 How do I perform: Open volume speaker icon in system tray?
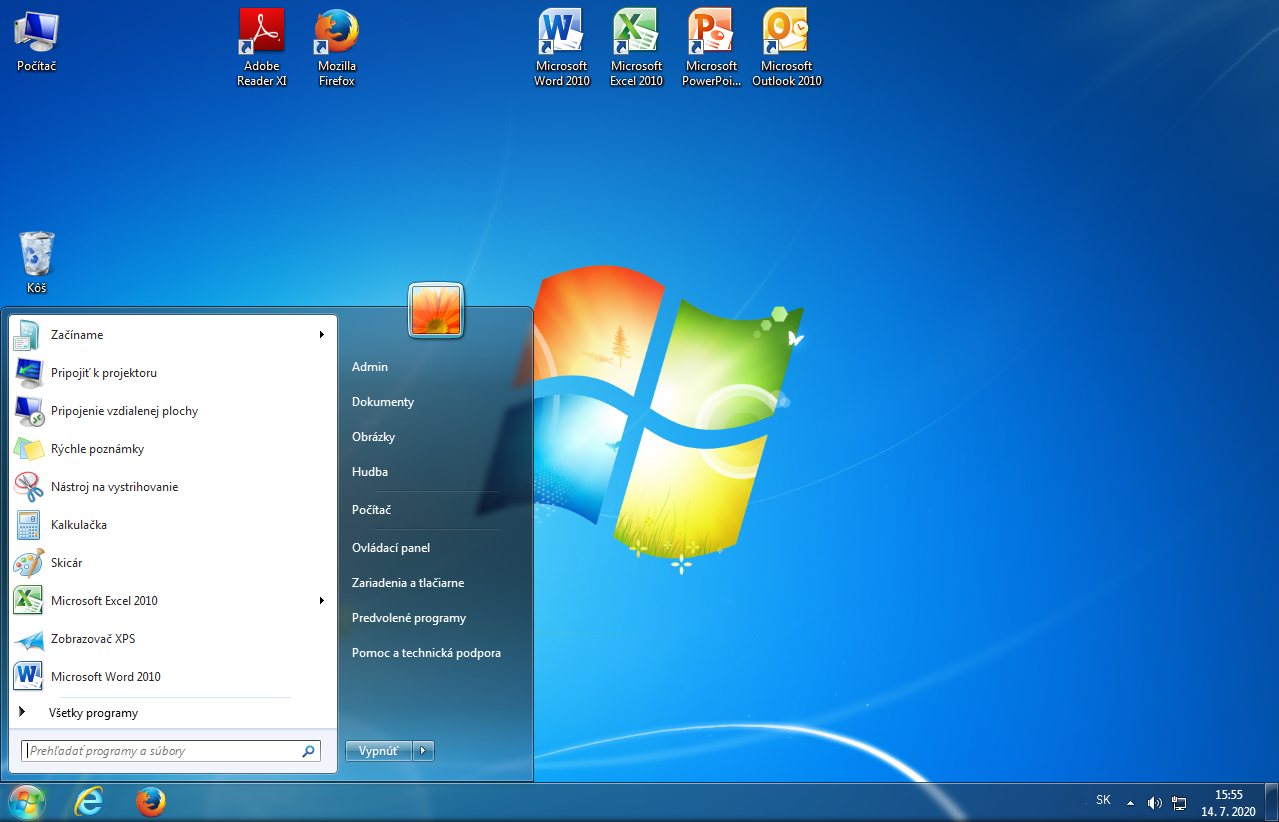tap(1155, 802)
